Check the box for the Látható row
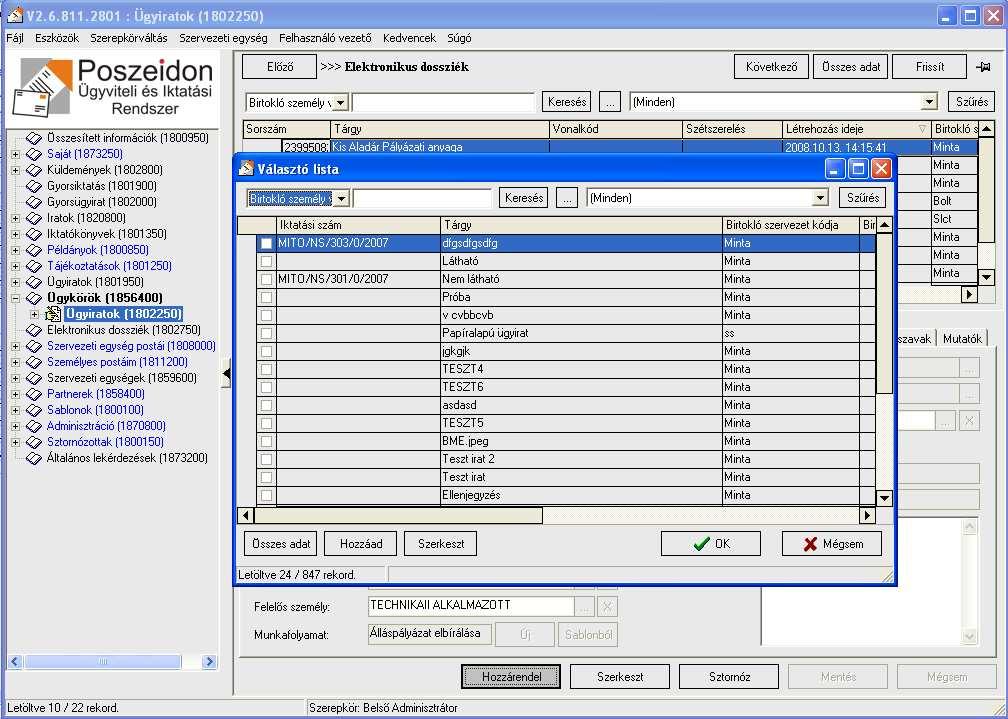Viewport: 1008px width, 719px height. (x=266, y=262)
